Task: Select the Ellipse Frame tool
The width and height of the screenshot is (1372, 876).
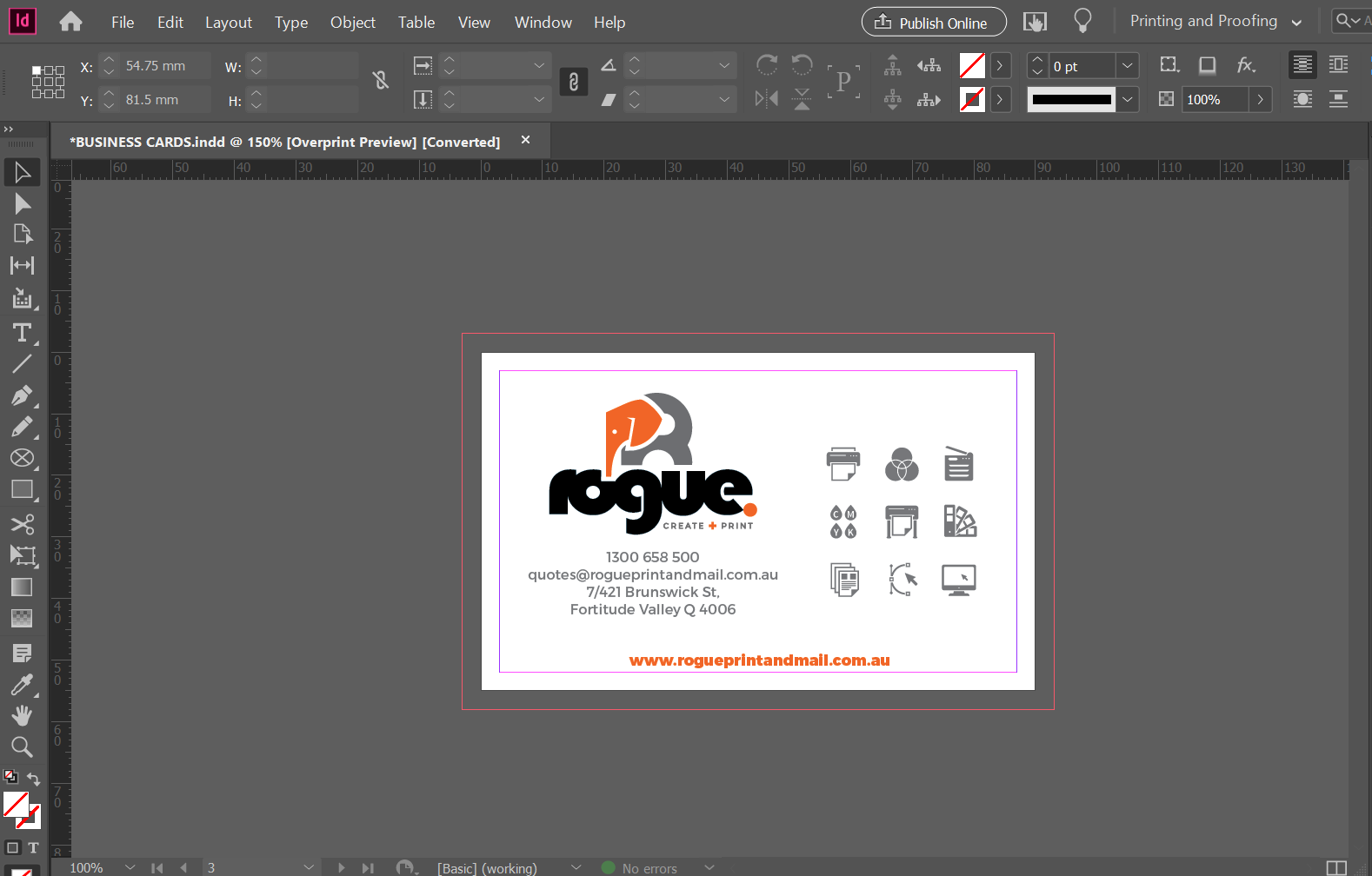Action: [x=23, y=458]
